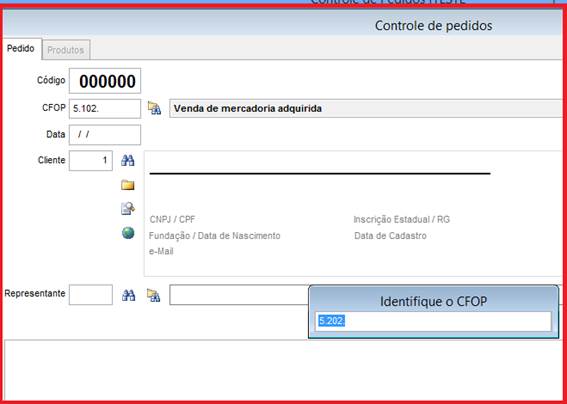Search clients with binoculars icon beside Cliente

pos(128,160)
